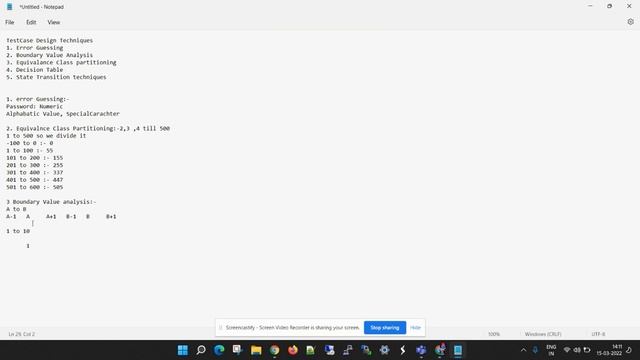Click '5. State Transition techniques' line
Viewport: 640px width, 360px height.
coord(56,77)
